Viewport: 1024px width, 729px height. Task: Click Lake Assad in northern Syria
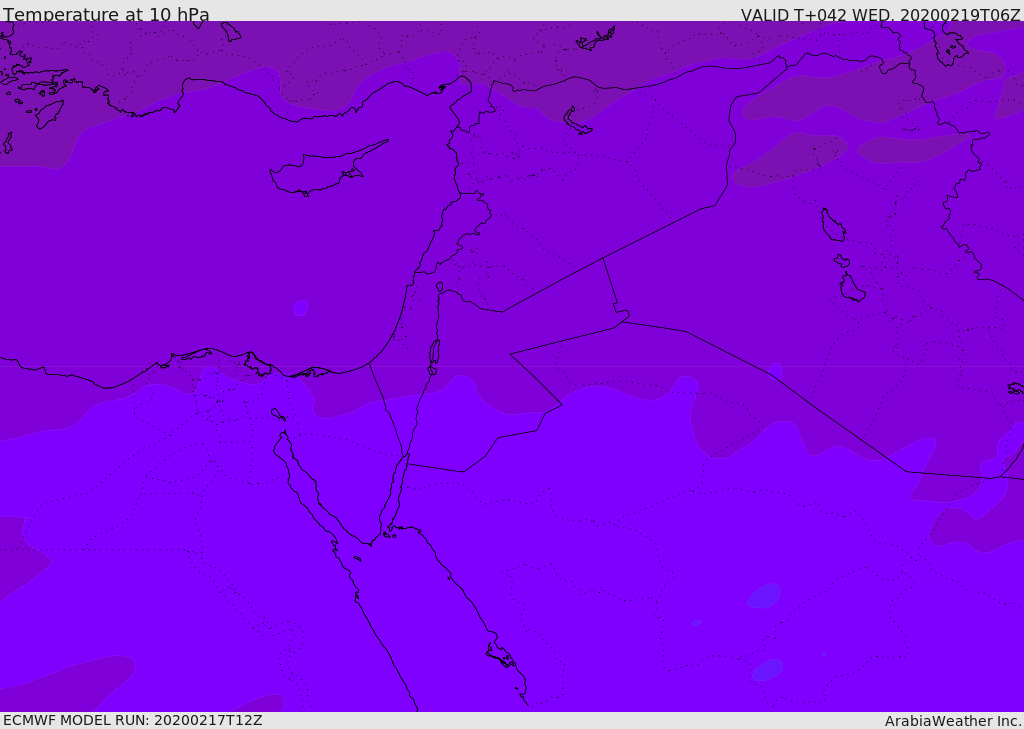576,120
